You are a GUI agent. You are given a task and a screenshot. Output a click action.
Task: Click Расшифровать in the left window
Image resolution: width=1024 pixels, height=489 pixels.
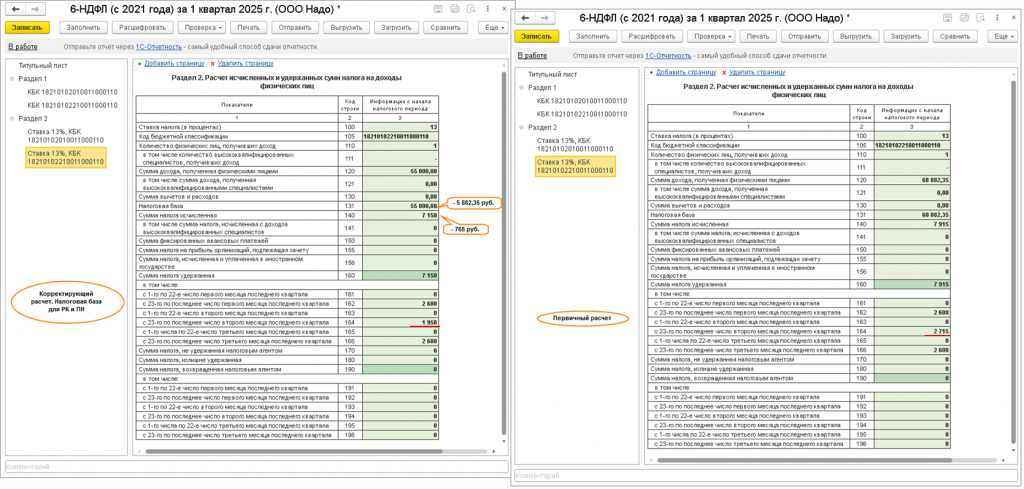(142, 27)
